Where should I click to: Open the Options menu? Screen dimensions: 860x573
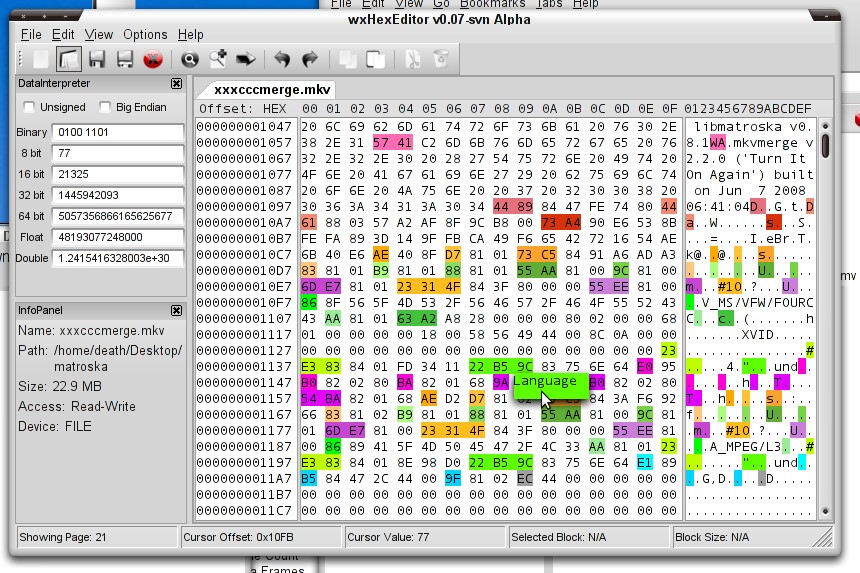(145, 34)
